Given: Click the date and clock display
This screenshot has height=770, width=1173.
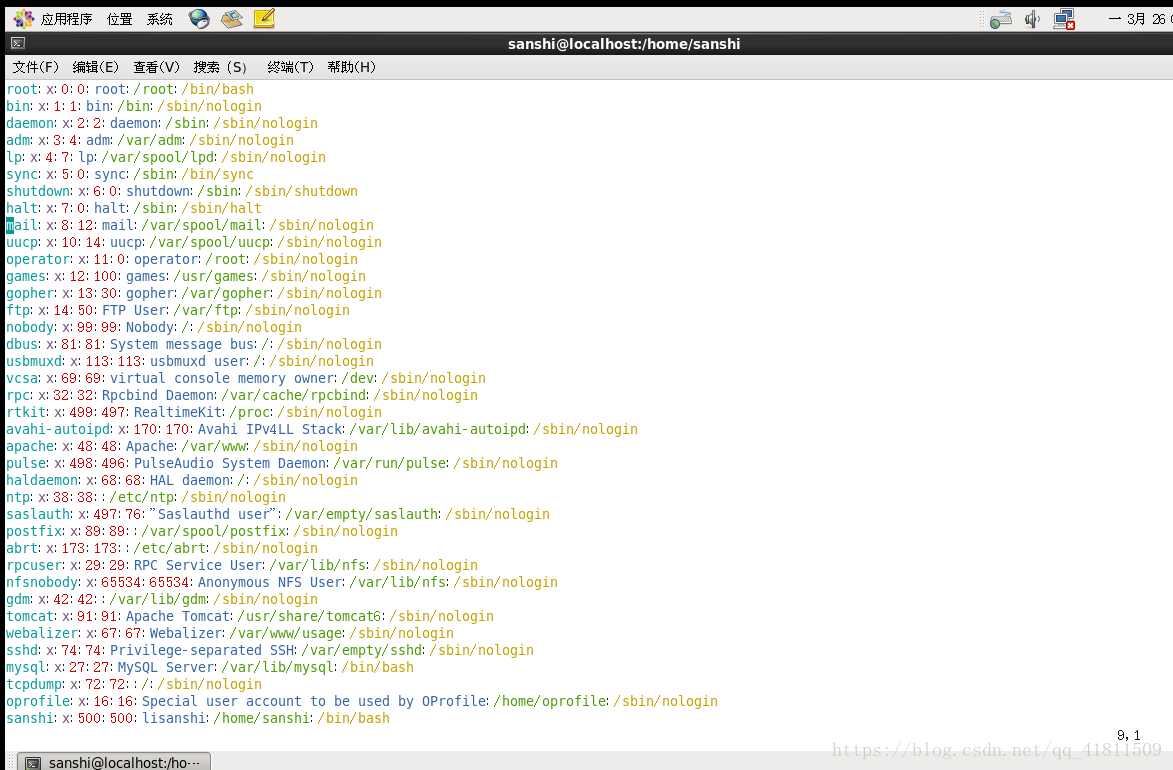Looking at the screenshot, I should pyautogui.click(x=1139, y=19).
